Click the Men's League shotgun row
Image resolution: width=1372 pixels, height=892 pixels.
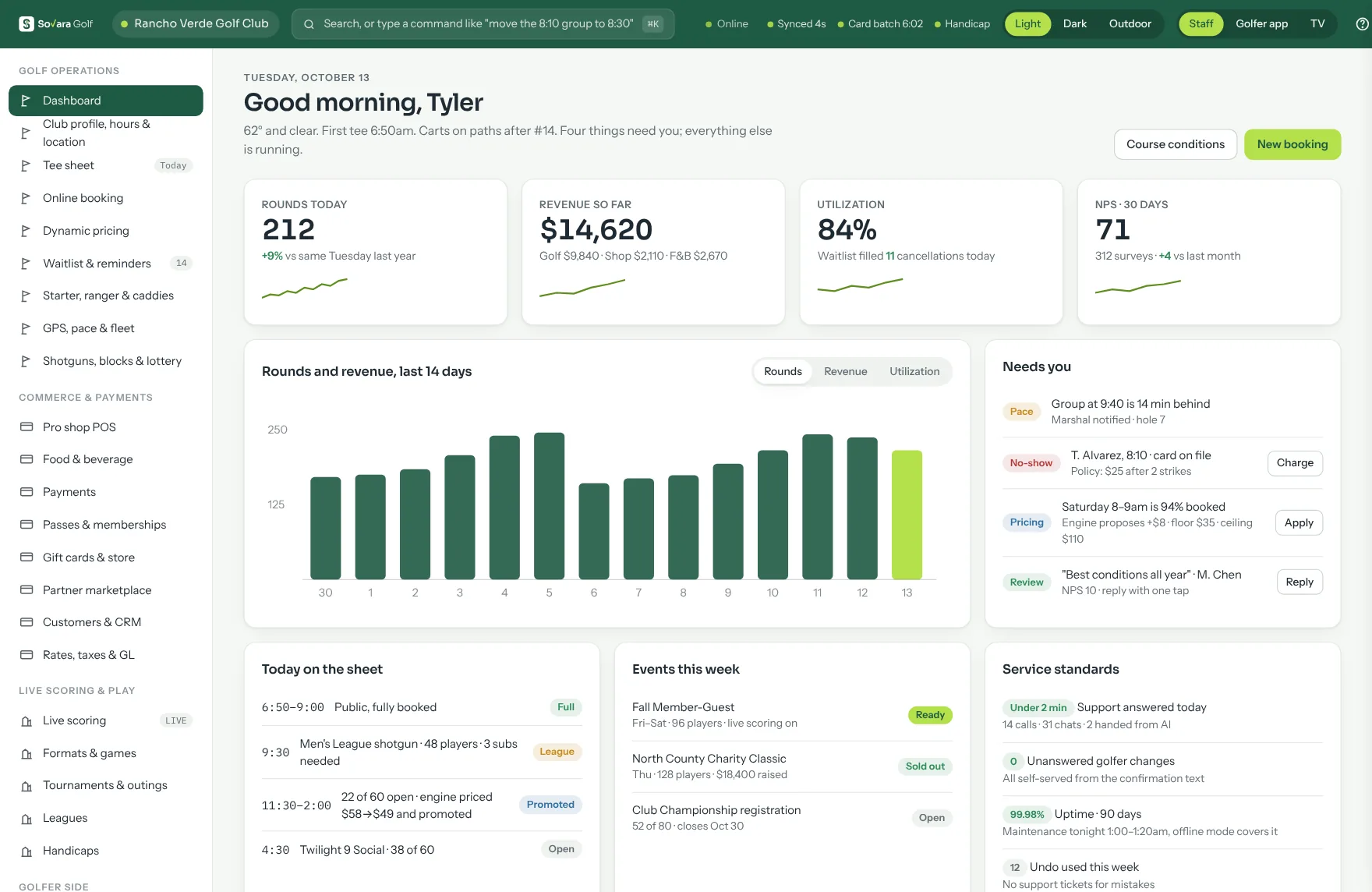(422, 752)
